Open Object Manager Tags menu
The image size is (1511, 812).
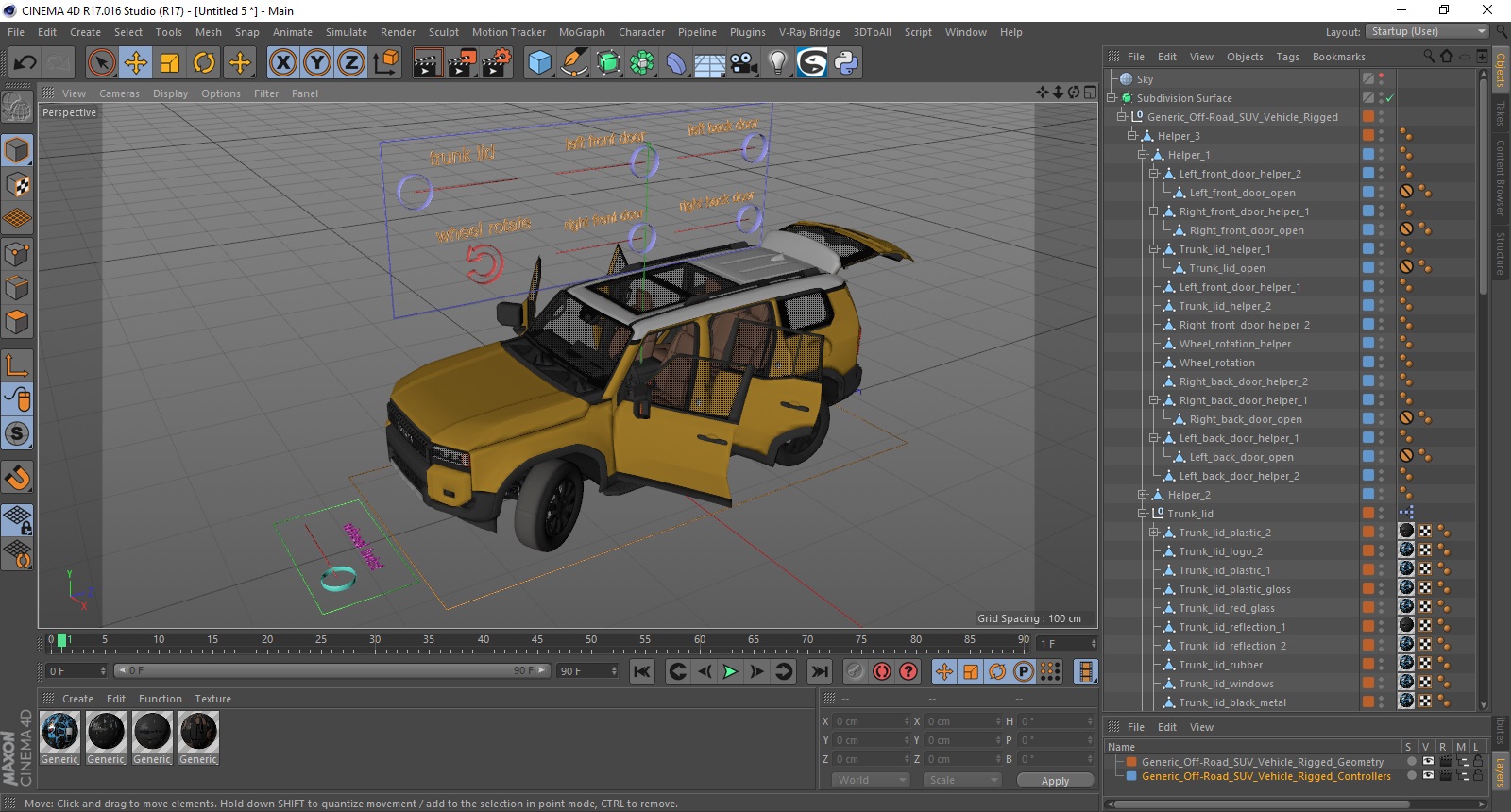click(x=1288, y=57)
